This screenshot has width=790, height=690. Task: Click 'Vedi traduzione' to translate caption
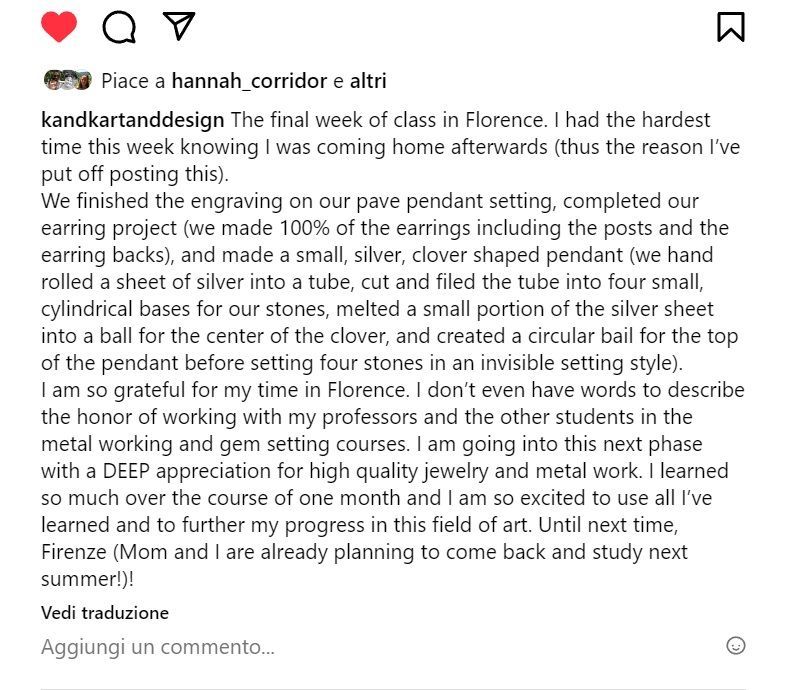coord(105,612)
